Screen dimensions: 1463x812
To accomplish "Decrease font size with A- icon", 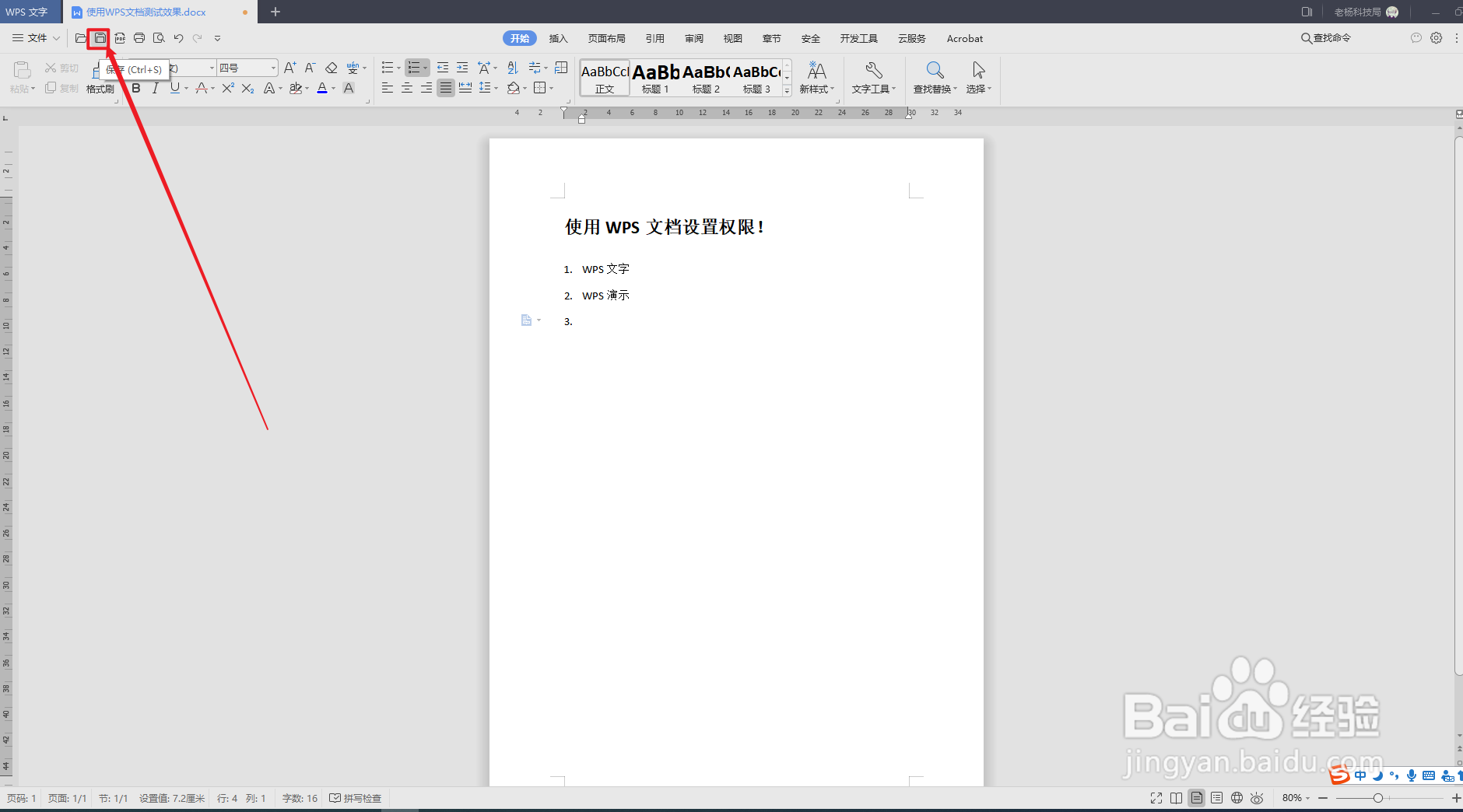I will pyautogui.click(x=310, y=68).
